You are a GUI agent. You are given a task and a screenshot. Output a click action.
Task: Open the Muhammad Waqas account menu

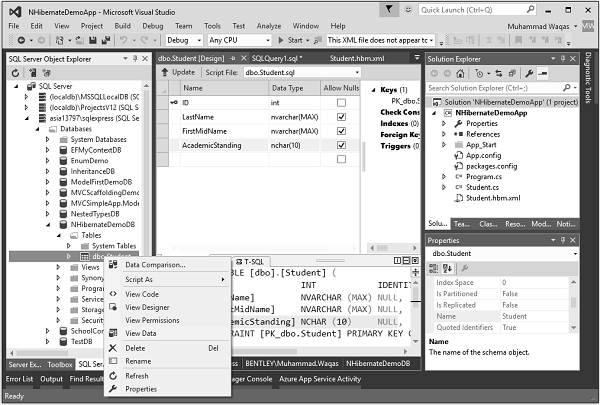coord(542,26)
